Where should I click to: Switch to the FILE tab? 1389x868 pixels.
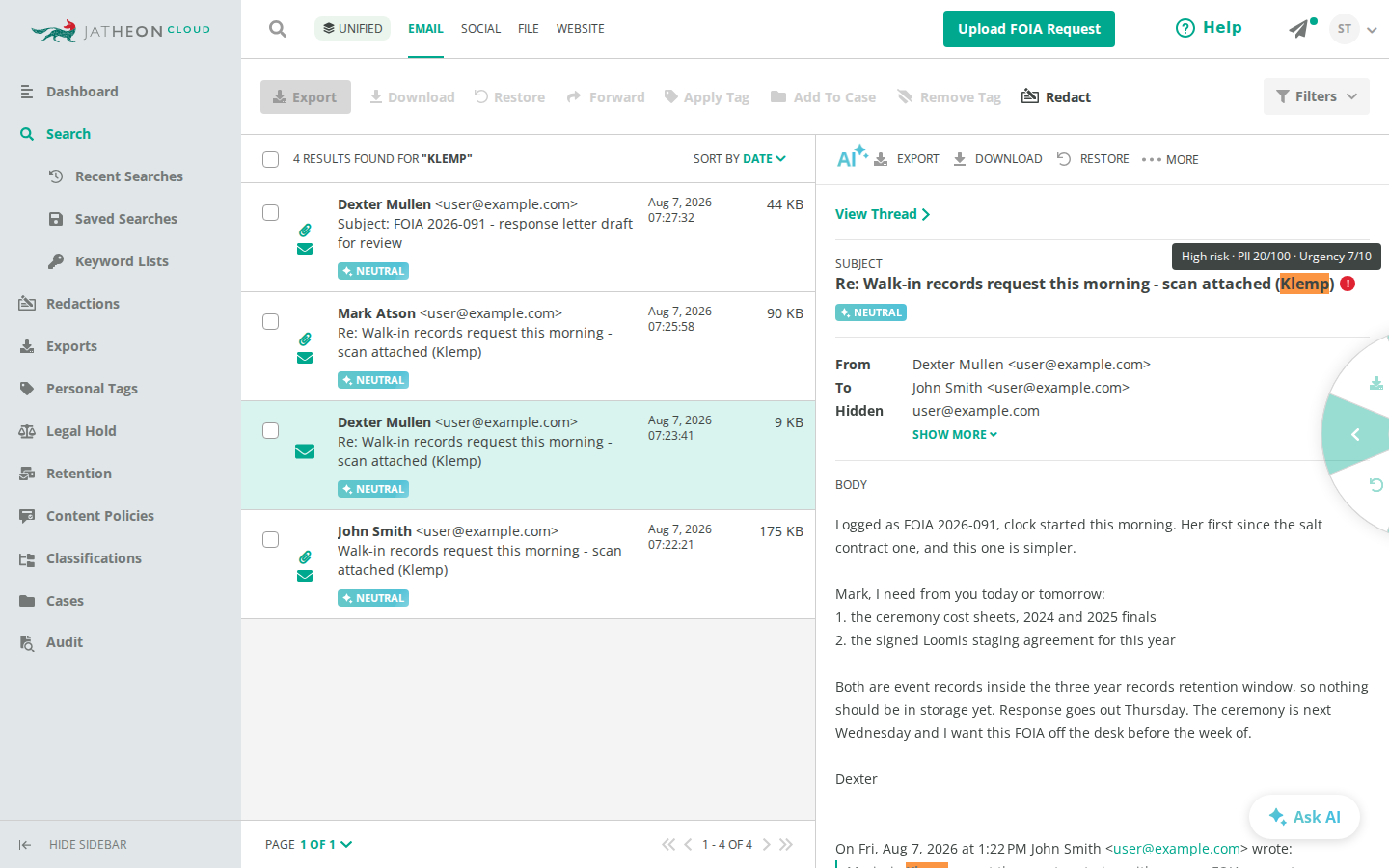point(529,29)
